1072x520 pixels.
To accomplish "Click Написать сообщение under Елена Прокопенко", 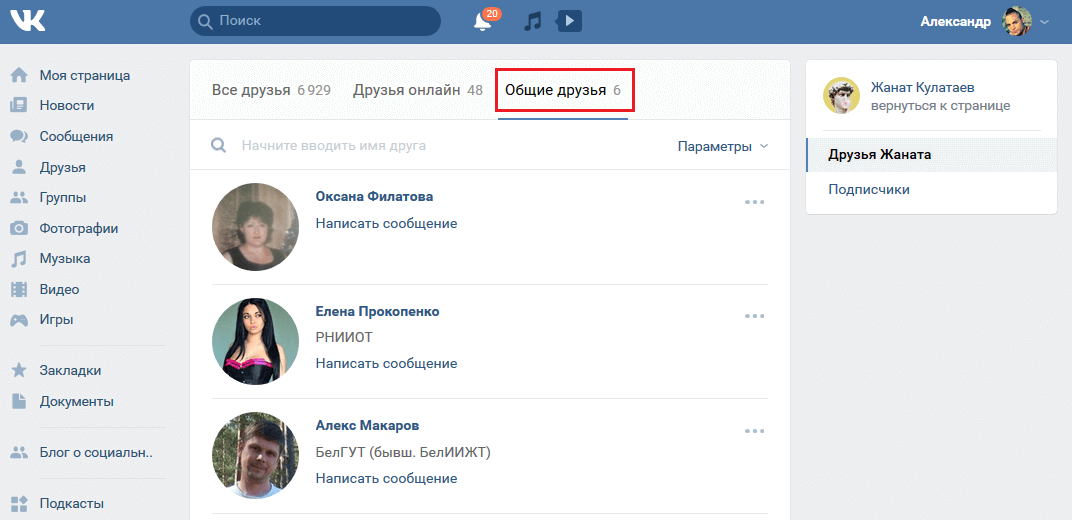I will 386,363.
